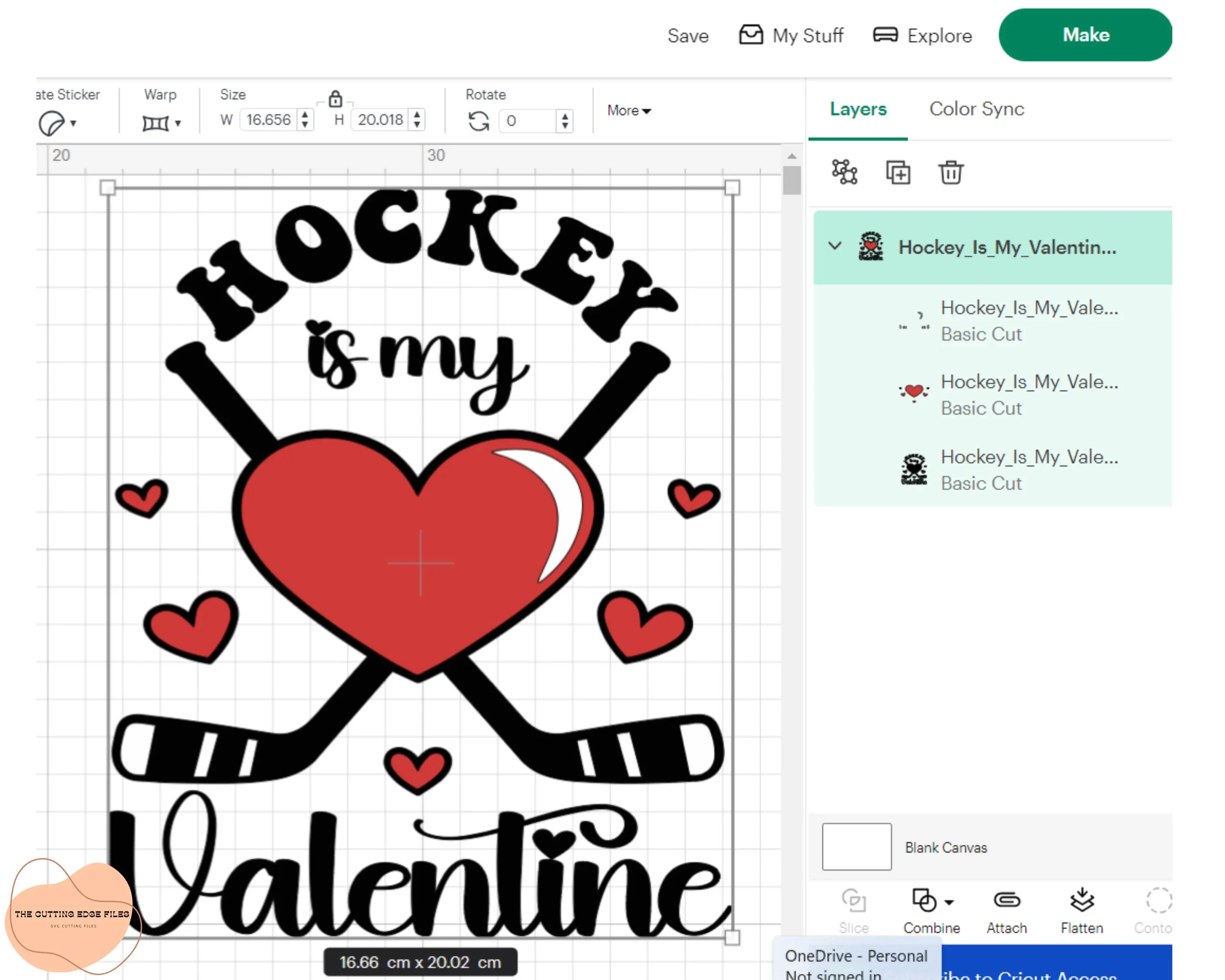This screenshot has height=980, width=1225.
Task: Click the width input field
Action: click(x=269, y=120)
